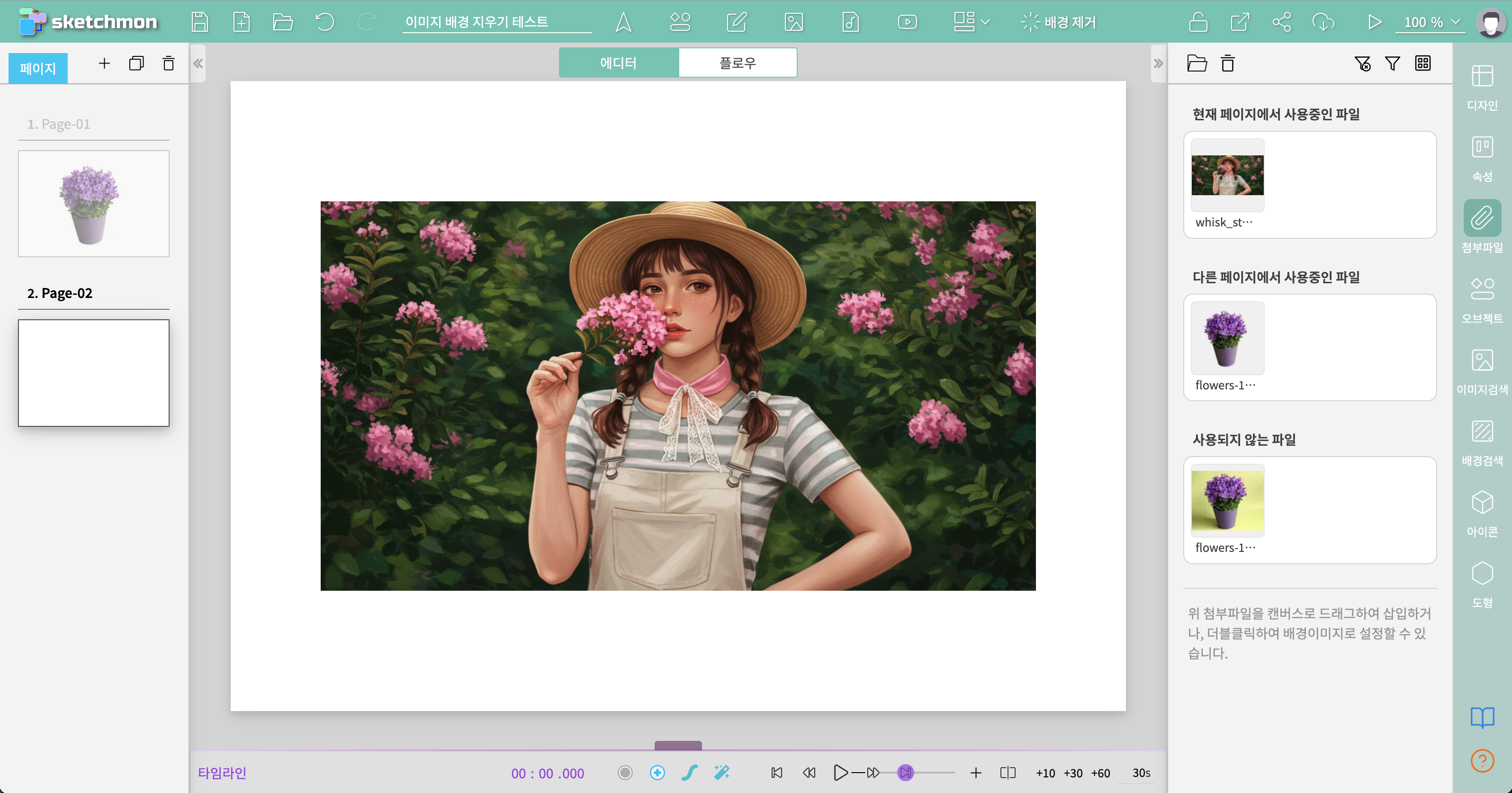The image size is (1512, 793).
Task: Collapse the left pages panel
Action: (x=198, y=63)
